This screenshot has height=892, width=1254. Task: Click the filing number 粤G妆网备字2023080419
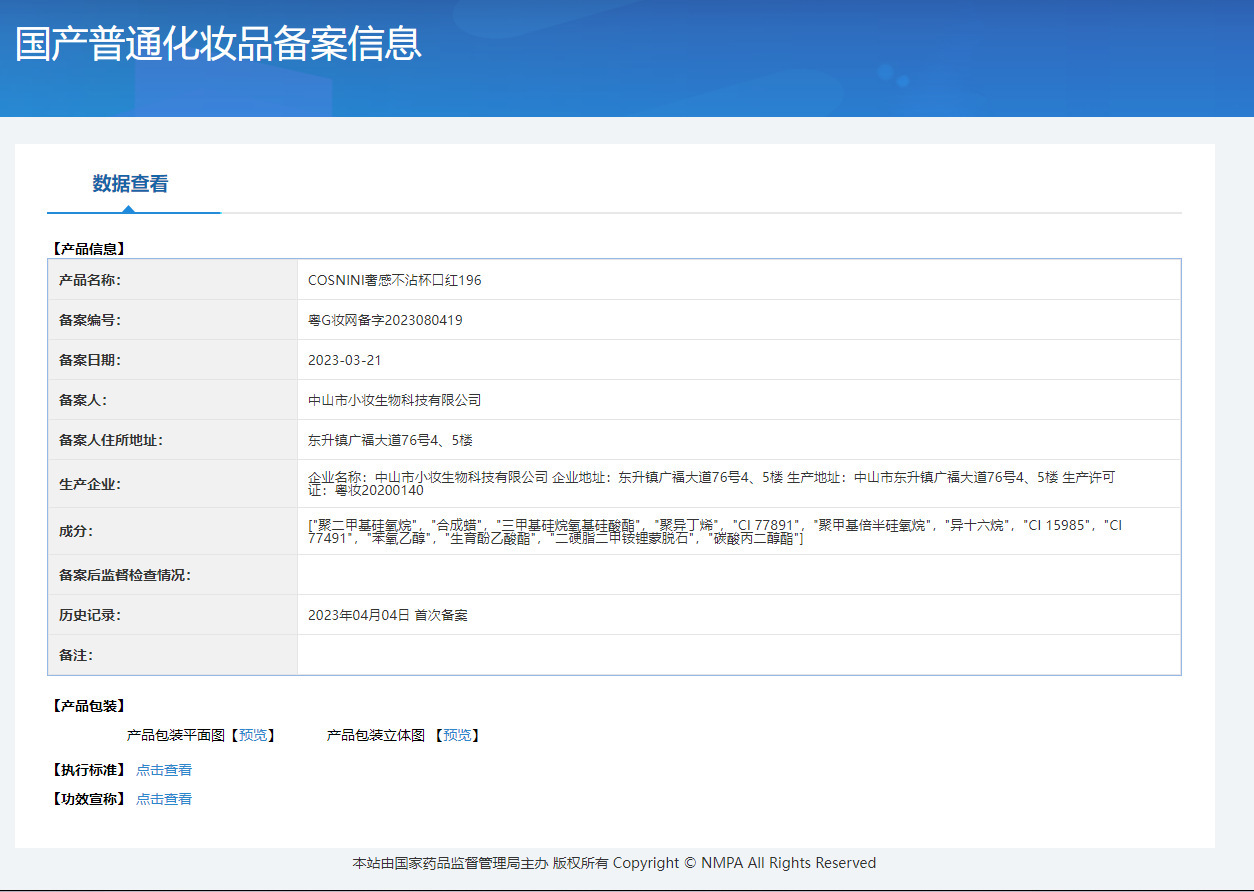click(x=385, y=320)
